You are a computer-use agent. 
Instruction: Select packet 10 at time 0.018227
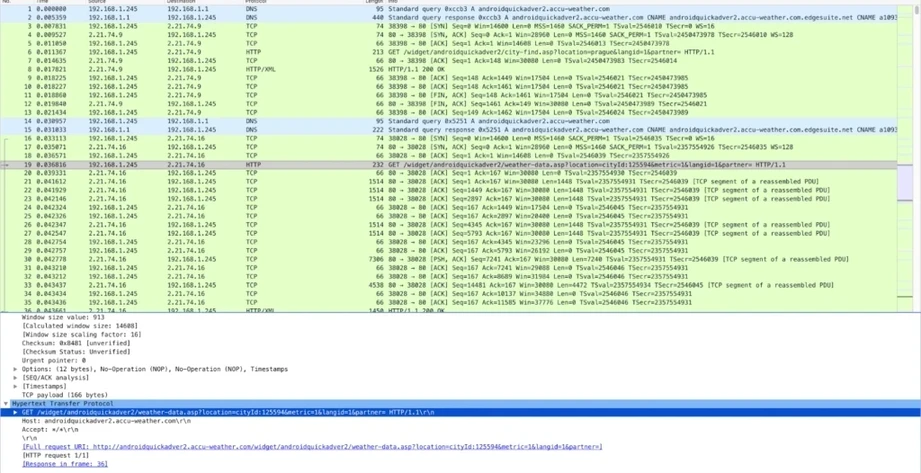[449, 87]
